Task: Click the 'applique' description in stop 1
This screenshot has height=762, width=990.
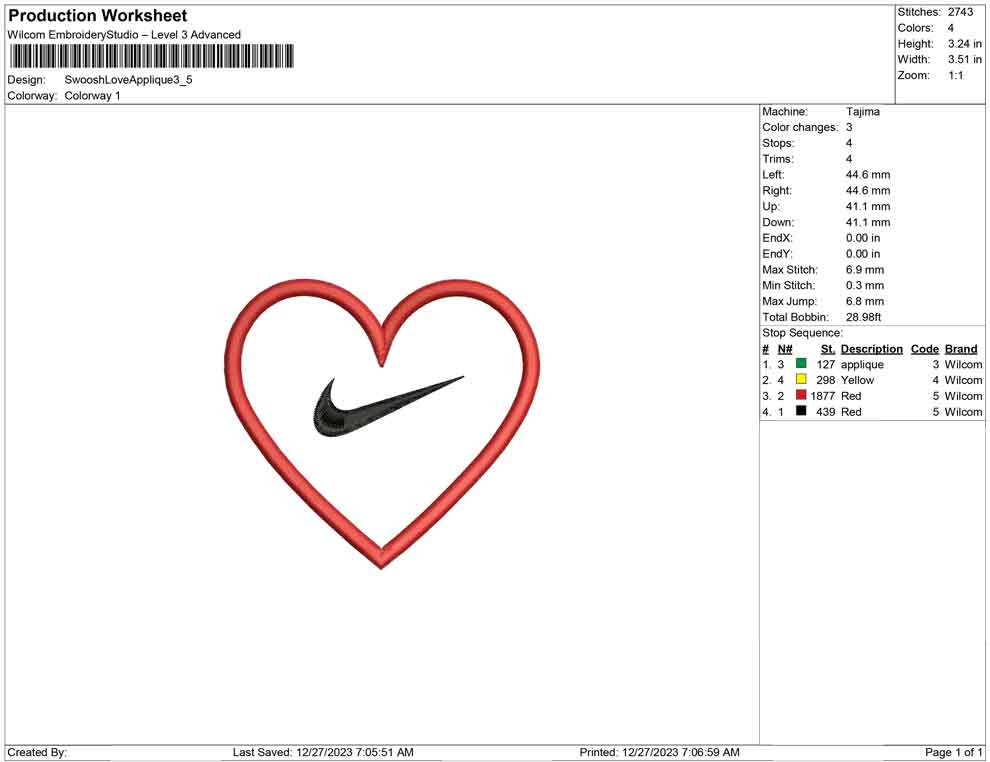Action: tap(862, 365)
